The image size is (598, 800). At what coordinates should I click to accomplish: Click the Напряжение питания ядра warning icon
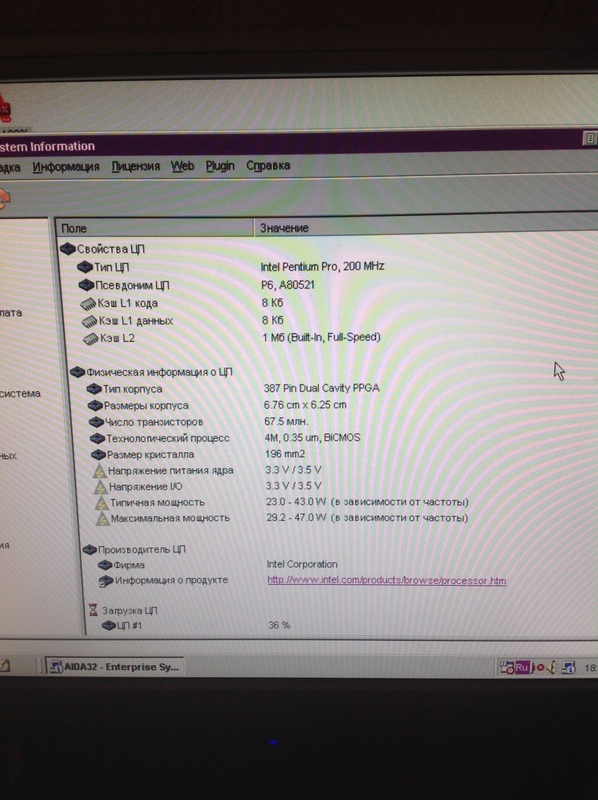(99, 471)
